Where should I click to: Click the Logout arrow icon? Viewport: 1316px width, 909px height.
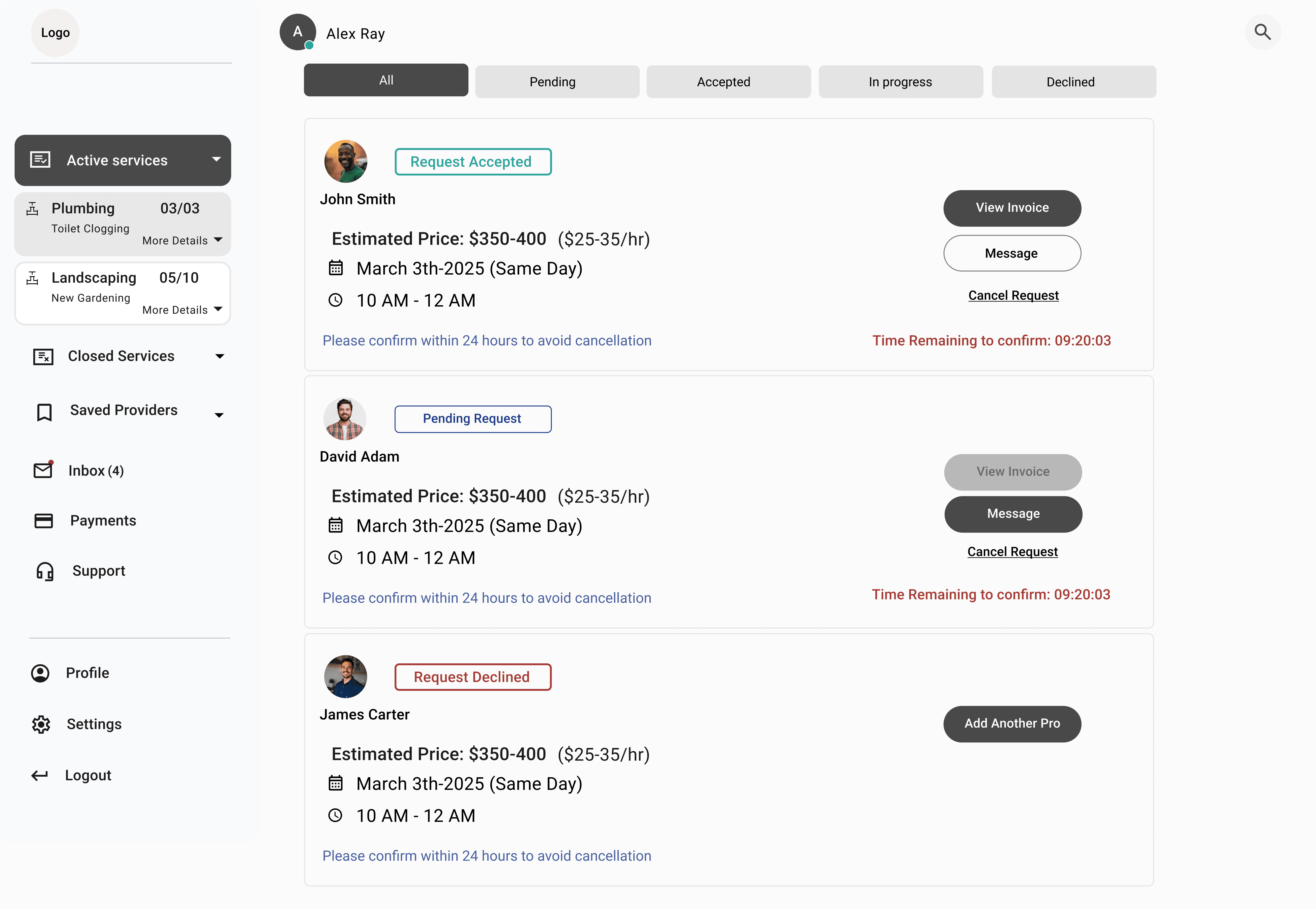(x=40, y=776)
